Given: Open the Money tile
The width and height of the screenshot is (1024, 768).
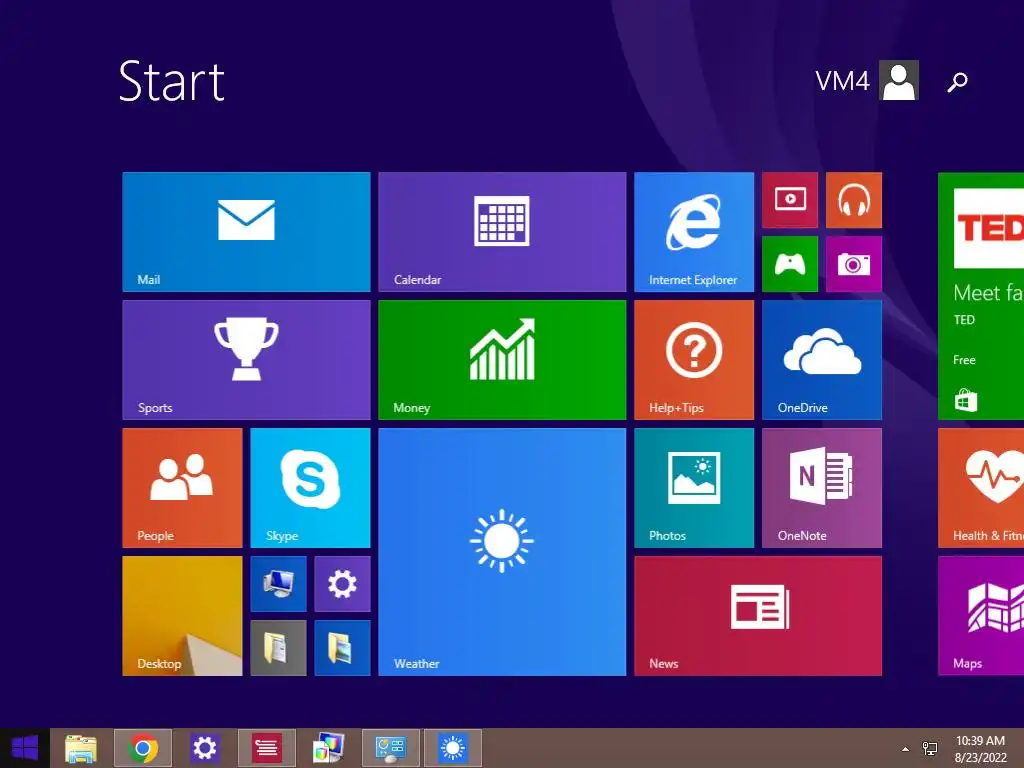Looking at the screenshot, I should coord(502,360).
